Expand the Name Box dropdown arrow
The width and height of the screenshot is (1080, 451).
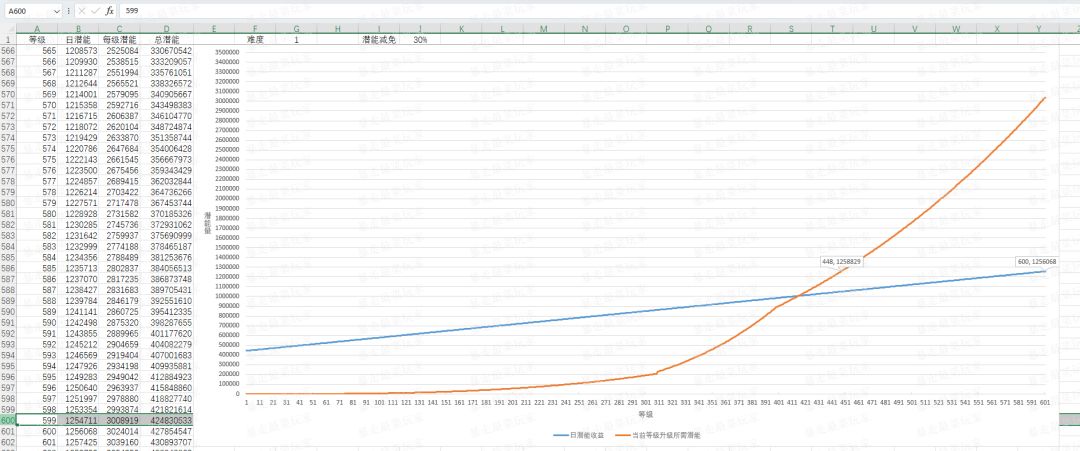56,11
